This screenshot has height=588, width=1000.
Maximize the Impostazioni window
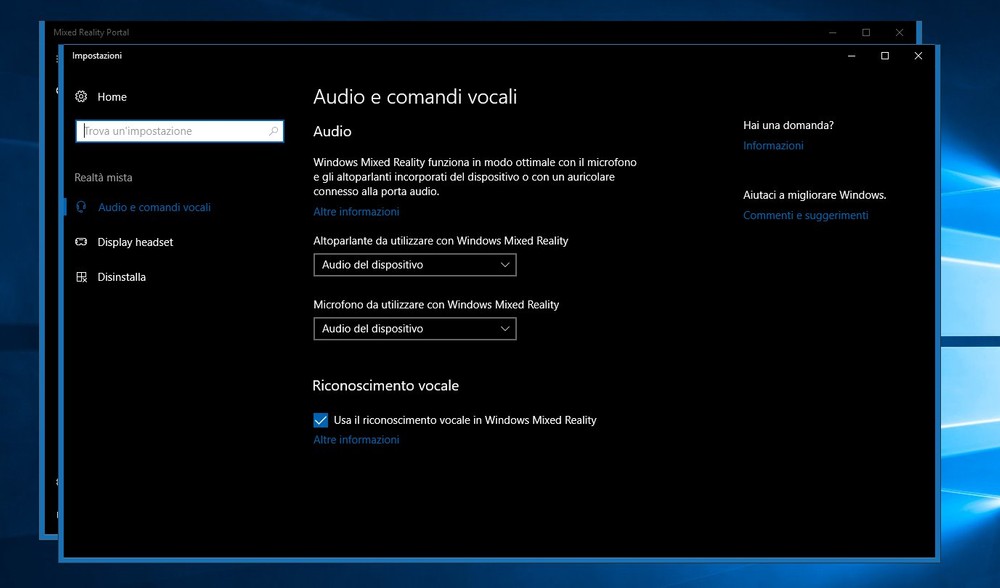click(885, 56)
